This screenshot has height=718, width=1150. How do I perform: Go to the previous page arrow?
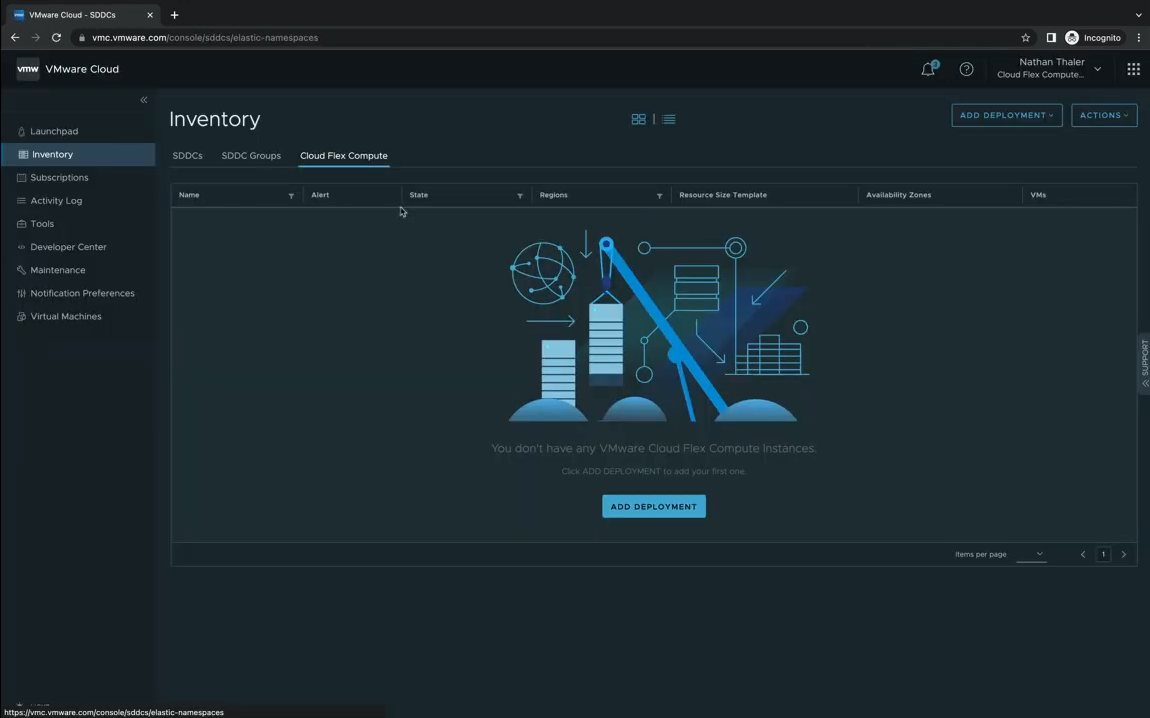click(1083, 554)
